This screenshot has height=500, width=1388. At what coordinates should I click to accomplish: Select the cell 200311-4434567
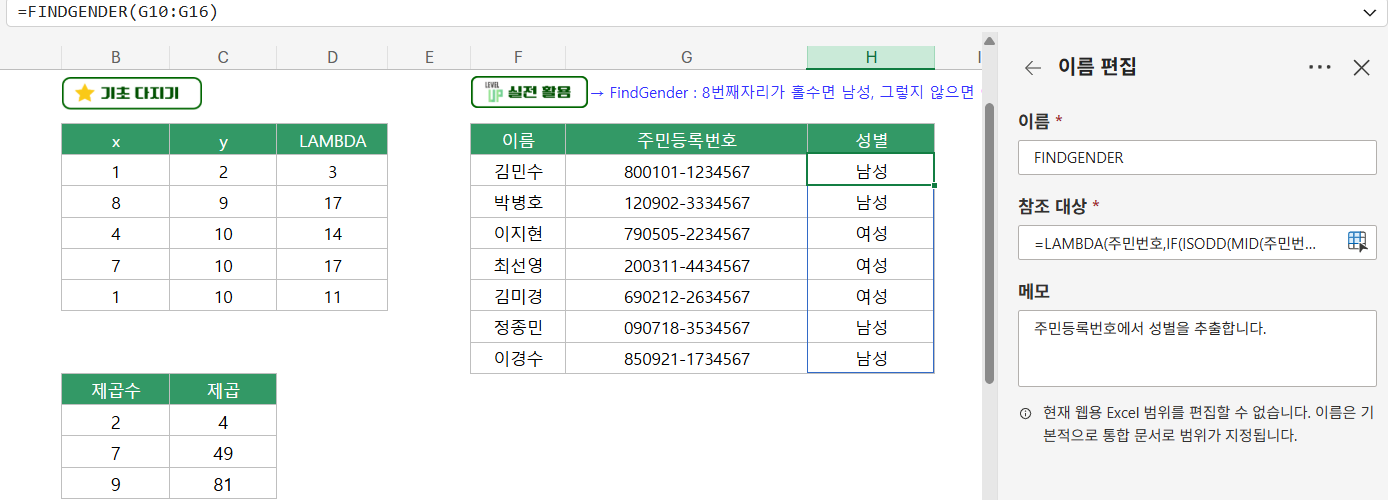pyautogui.click(x=686, y=265)
